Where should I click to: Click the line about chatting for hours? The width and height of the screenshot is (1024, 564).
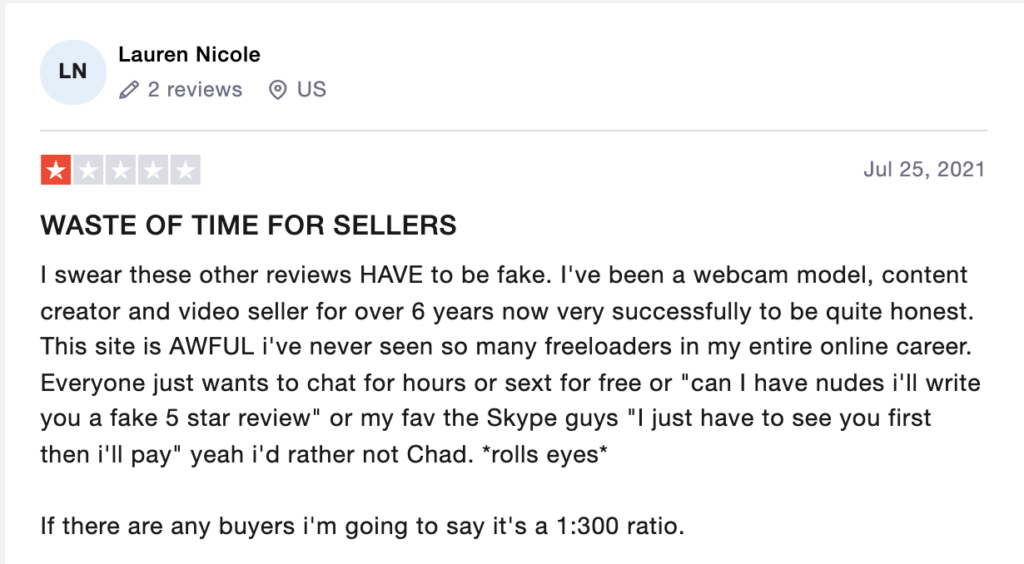pos(510,383)
